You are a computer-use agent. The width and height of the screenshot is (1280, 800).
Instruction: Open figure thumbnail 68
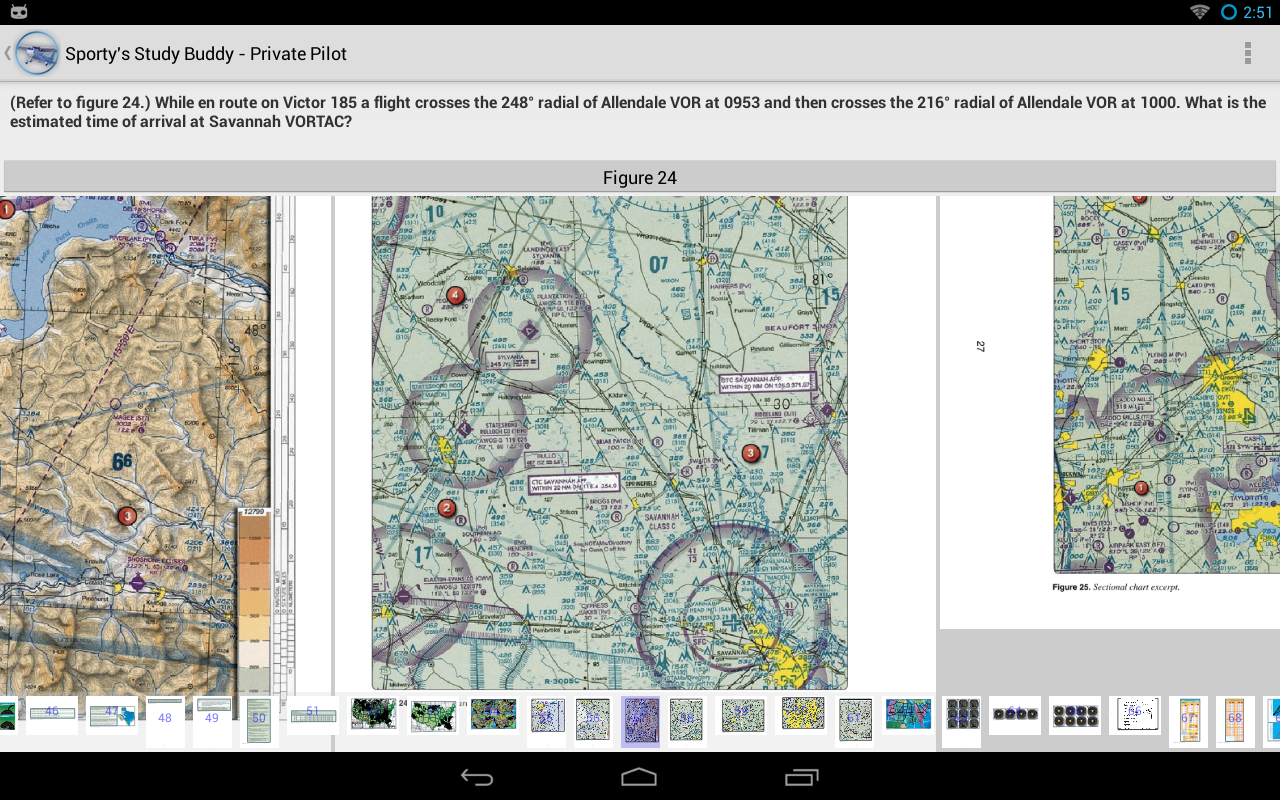click(1235, 720)
